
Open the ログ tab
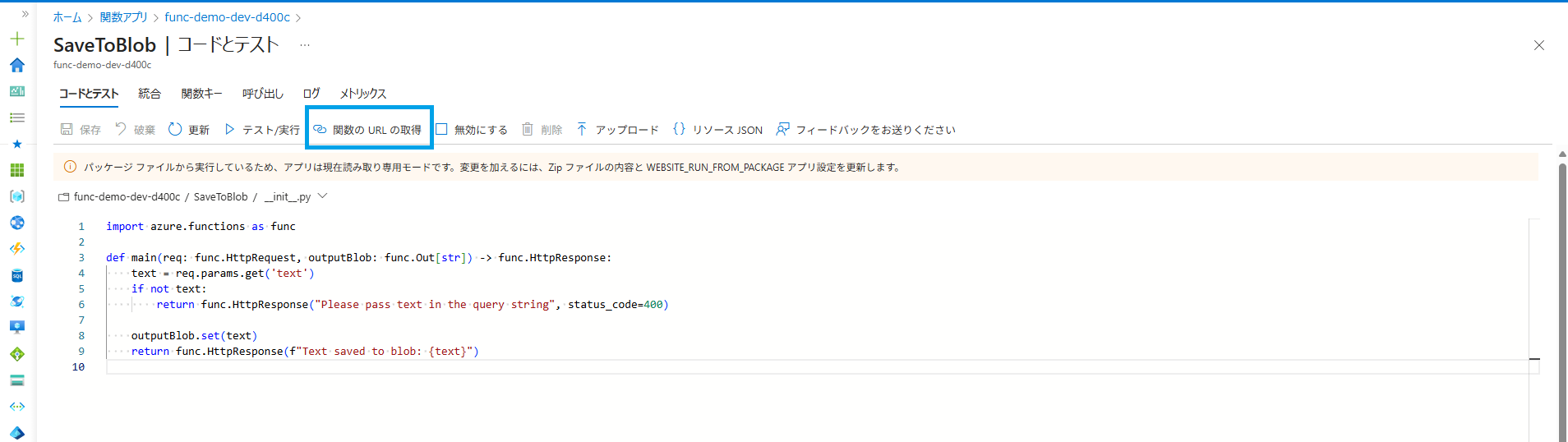pos(311,94)
